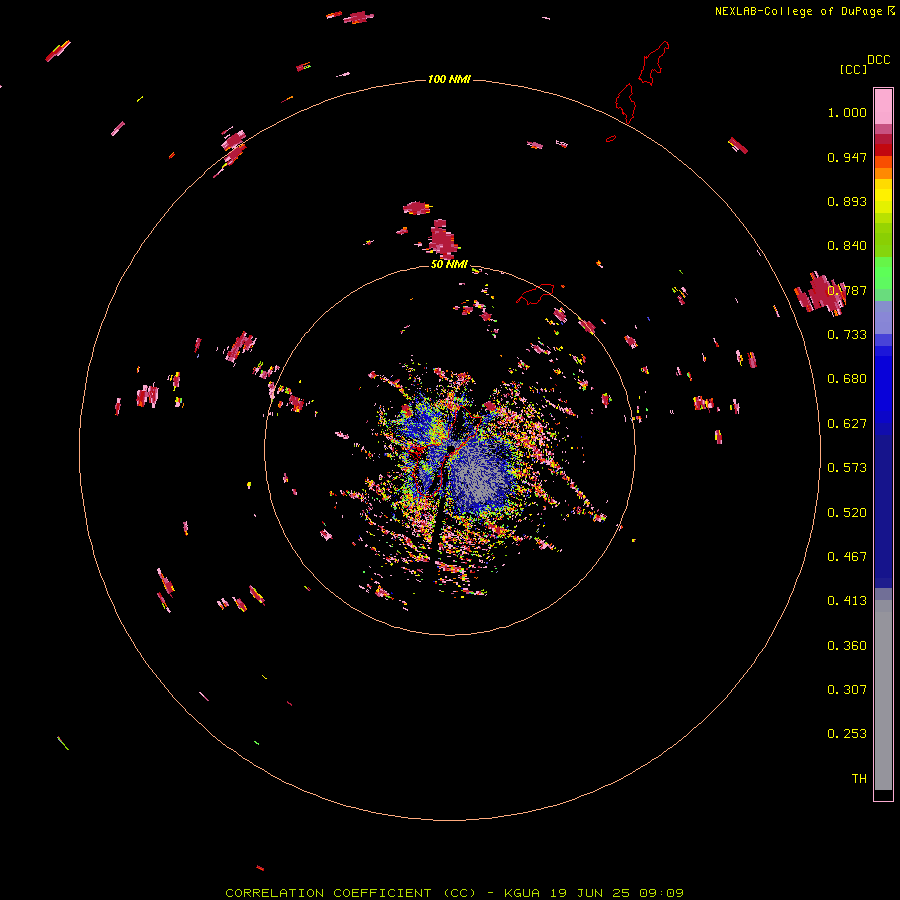This screenshot has width=900, height=900.
Task: Click the Correlation Coefficient KGUA title caption
Action: click(x=454, y=893)
